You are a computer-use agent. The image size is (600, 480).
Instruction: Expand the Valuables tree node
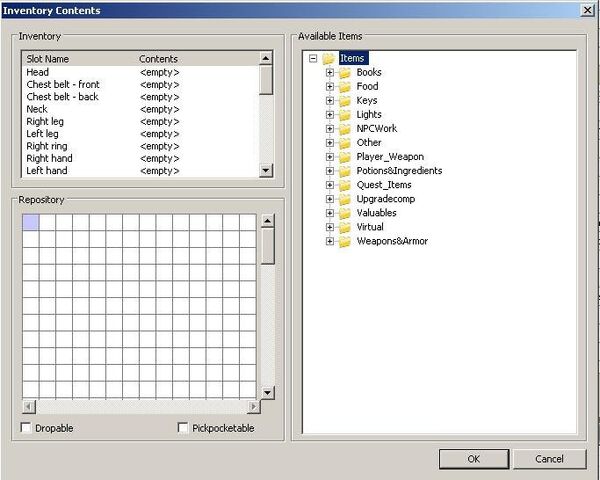coord(329,213)
